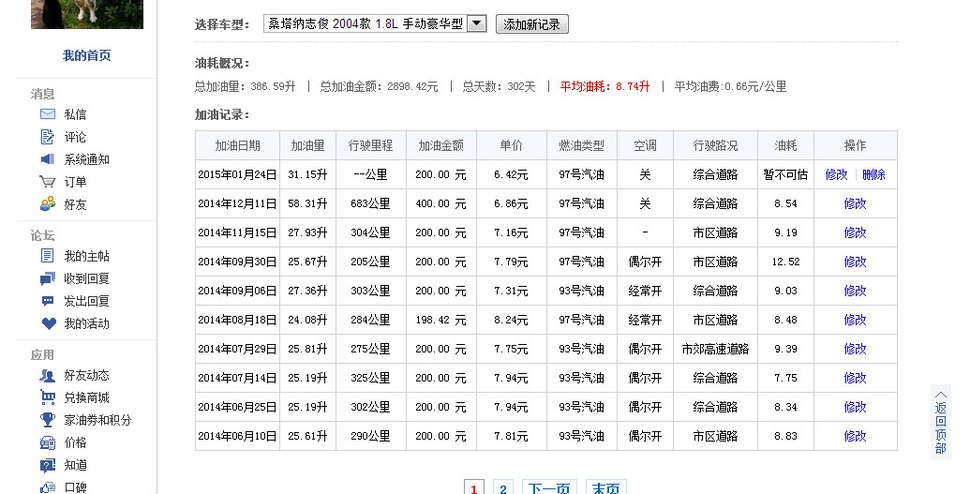Click the 订单 shopping cart icon
Image resolution: width=970 pixels, height=494 pixels.
pyautogui.click(x=47, y=182)
